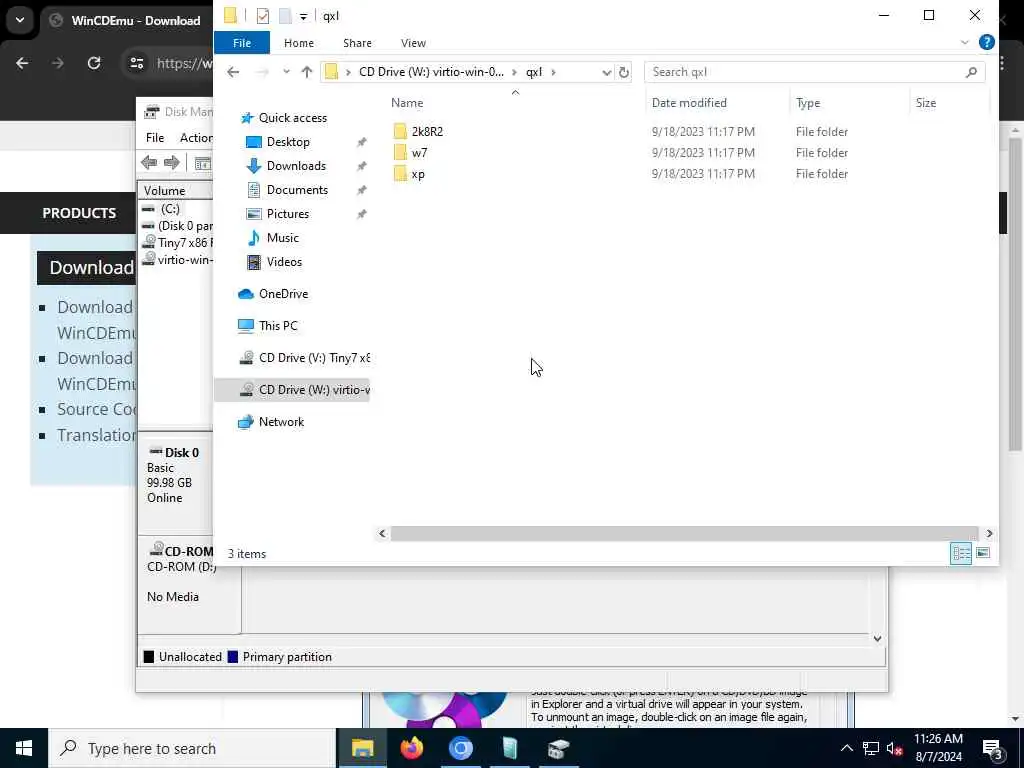Click the search magnifier in Explorer
The image size is (1024, 768).
(971, 72)
